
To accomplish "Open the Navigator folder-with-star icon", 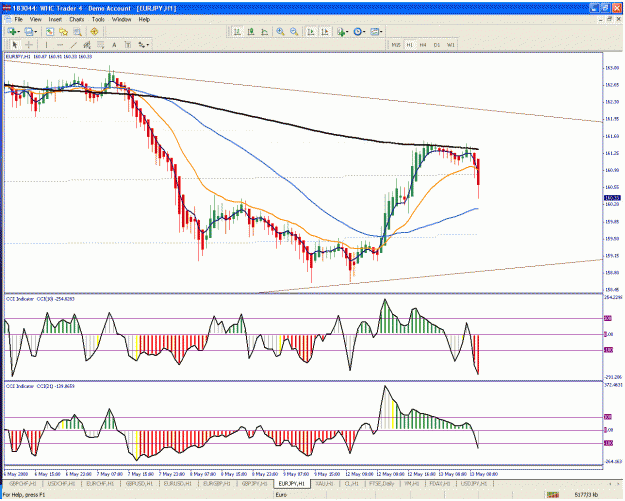I will (x=63, y=31).
